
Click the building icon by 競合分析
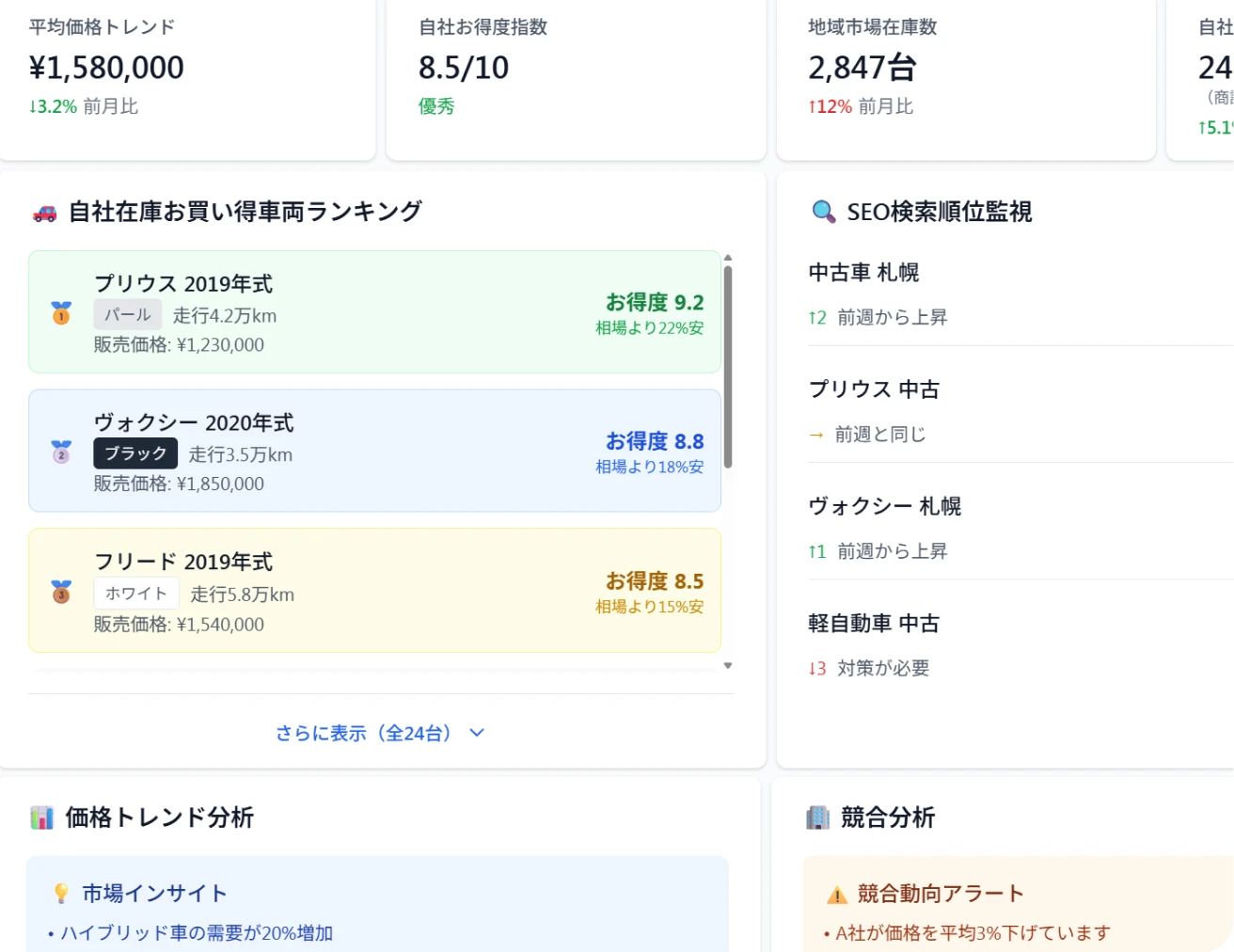(x=817, y=817)
